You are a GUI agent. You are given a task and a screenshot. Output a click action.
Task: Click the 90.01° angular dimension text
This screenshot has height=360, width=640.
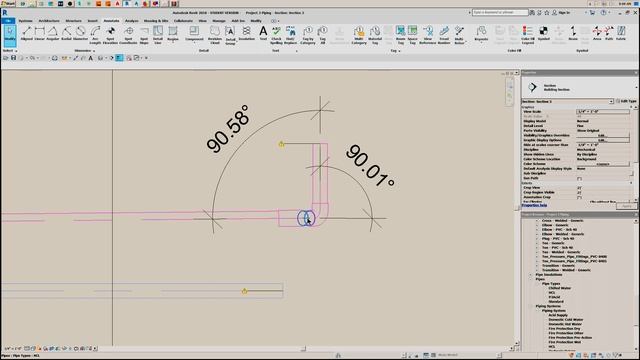pyautogui.click(x=370, y=166)
